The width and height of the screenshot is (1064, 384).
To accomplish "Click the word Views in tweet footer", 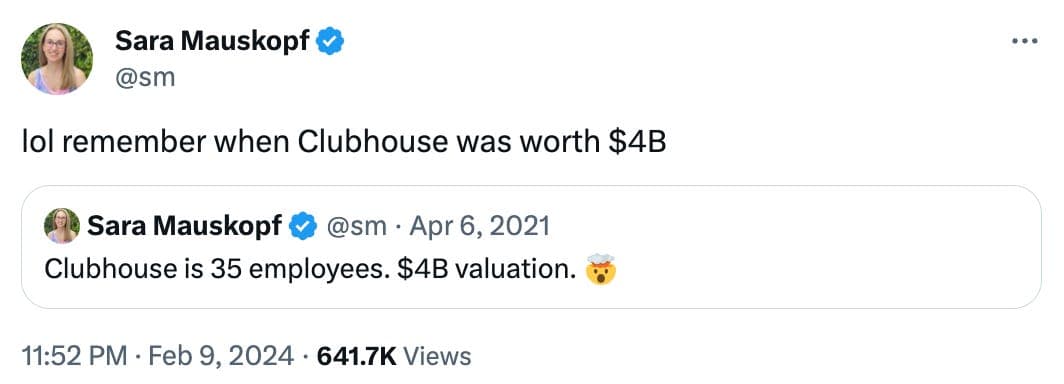I will [x=437, y=356].
